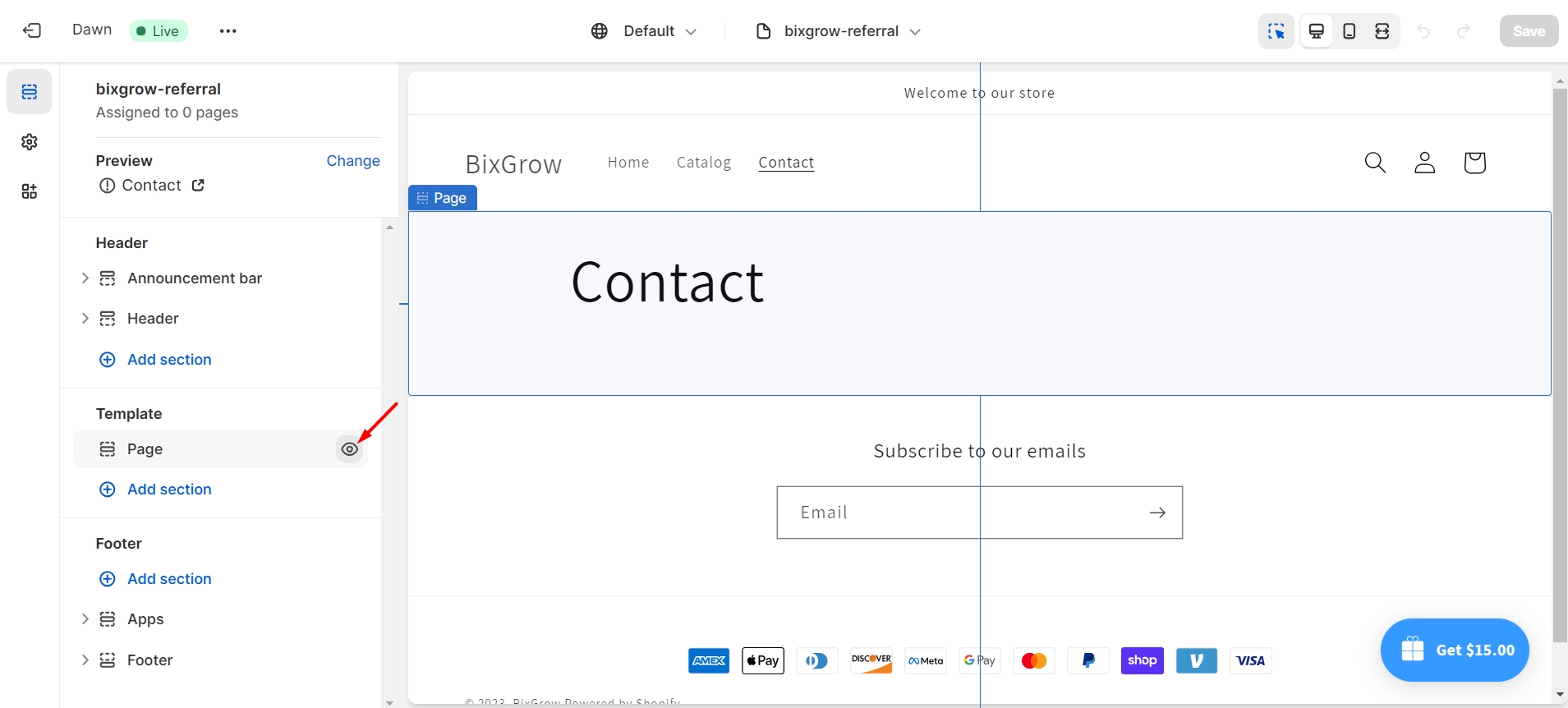Switch to mobile preview view
1568x708 pixels.
[1350, 31]
